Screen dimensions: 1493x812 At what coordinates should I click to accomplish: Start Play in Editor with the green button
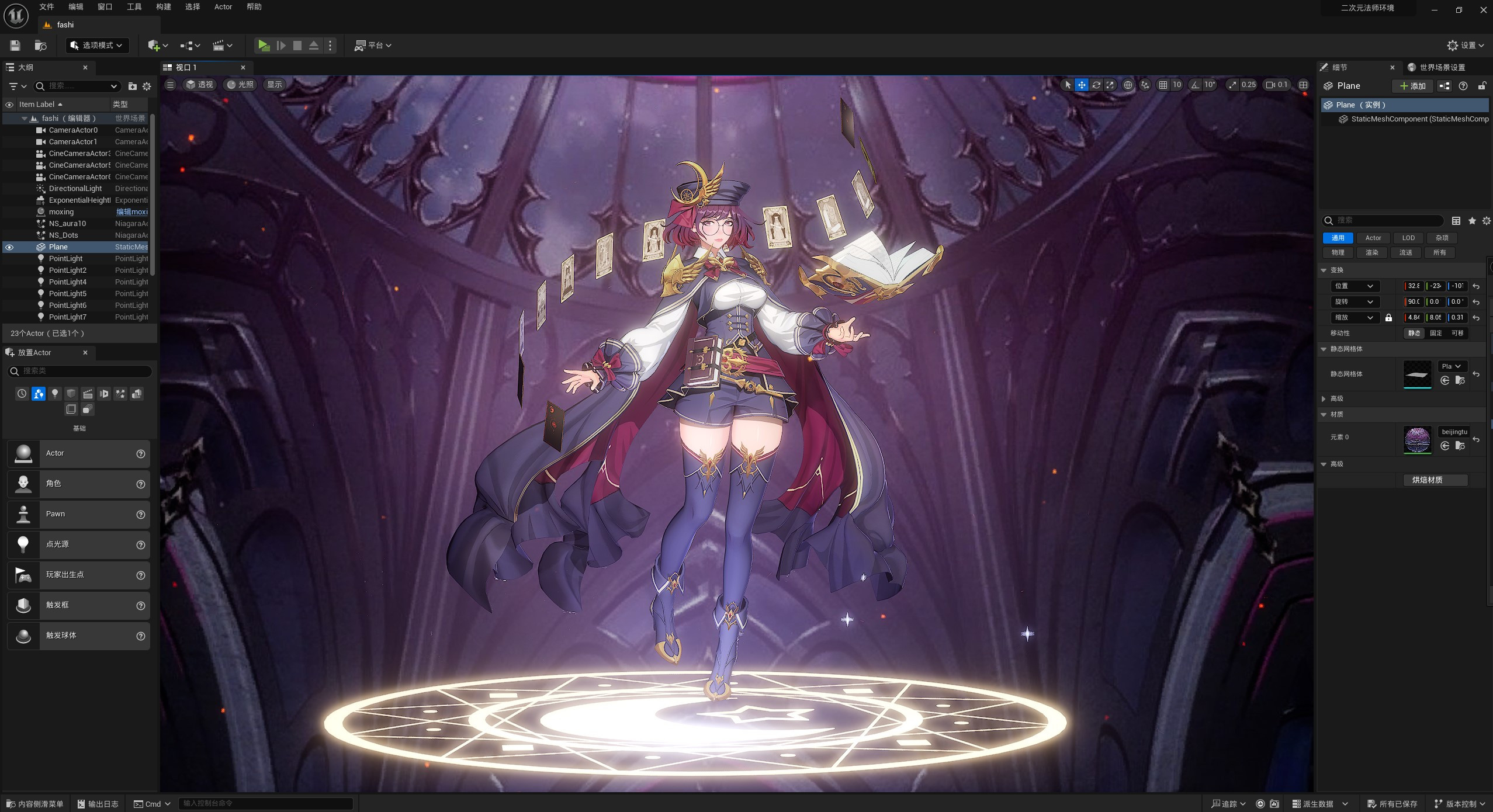(x=264, y=45)
